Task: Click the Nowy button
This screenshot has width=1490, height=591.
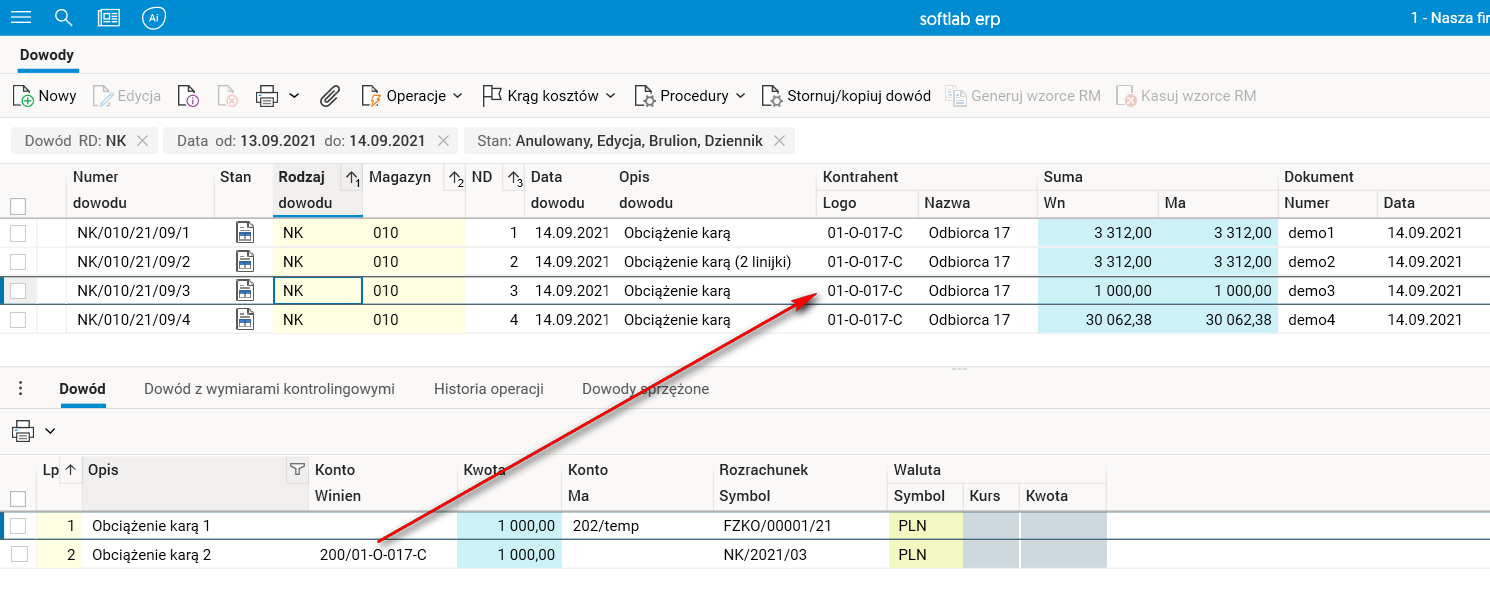Action: [x=45, y=96]
